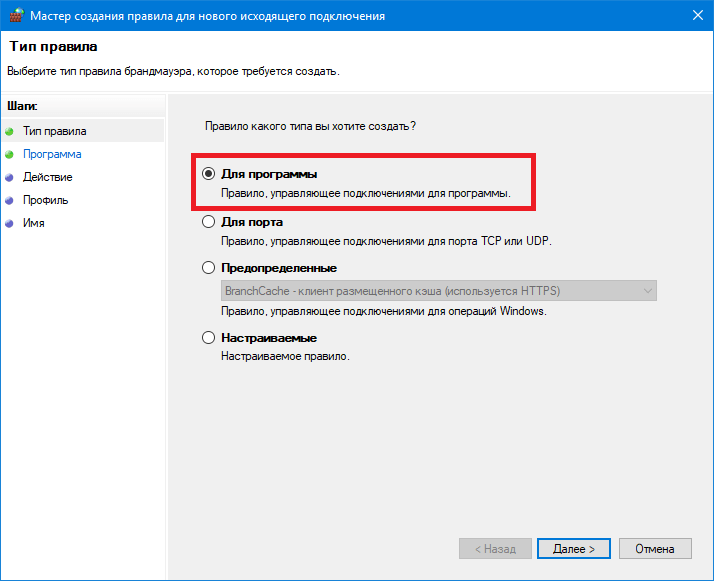
Task: Select the 'Для порта' radio button
Action: click(209, 222)
